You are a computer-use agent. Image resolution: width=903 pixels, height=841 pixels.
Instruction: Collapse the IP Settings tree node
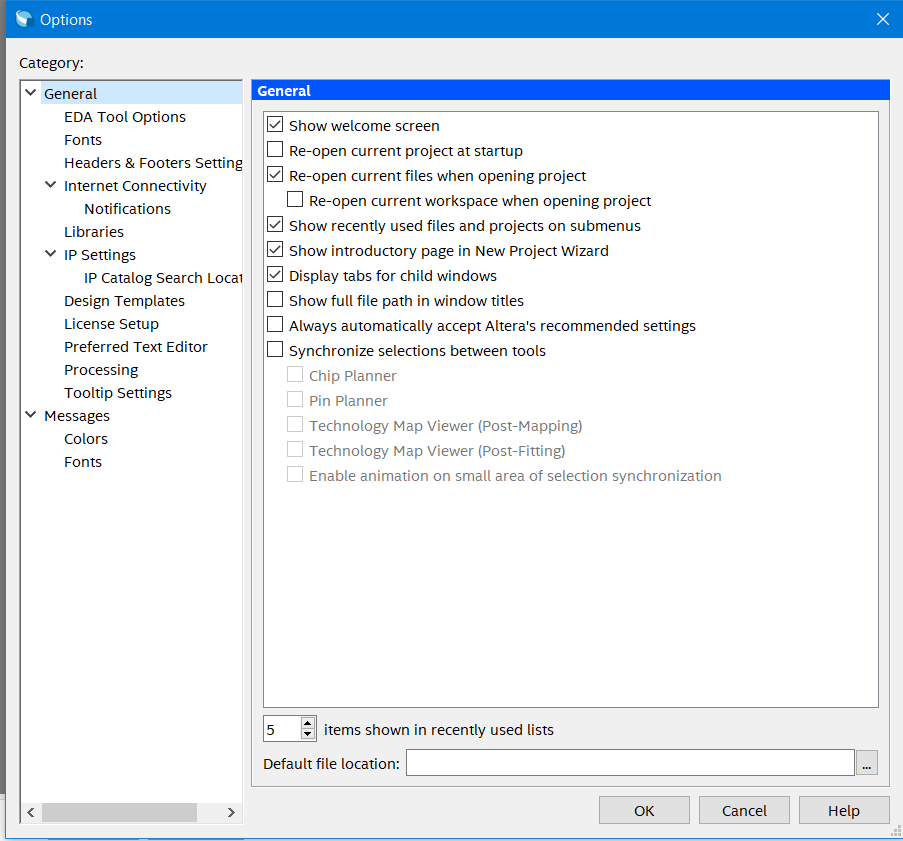[x=51, y=253]
